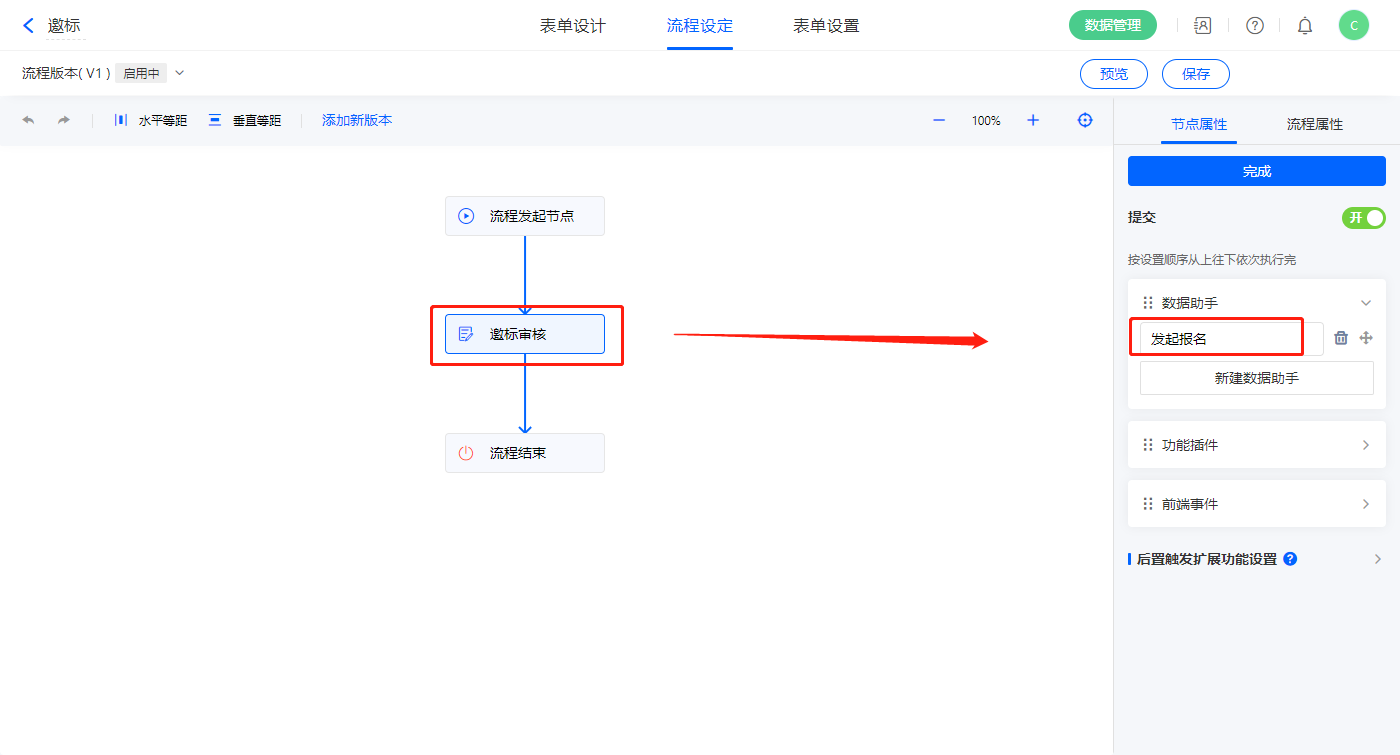
Task: Open the 流程版本 V1 dropdown
Action: (x=180, y=73)
